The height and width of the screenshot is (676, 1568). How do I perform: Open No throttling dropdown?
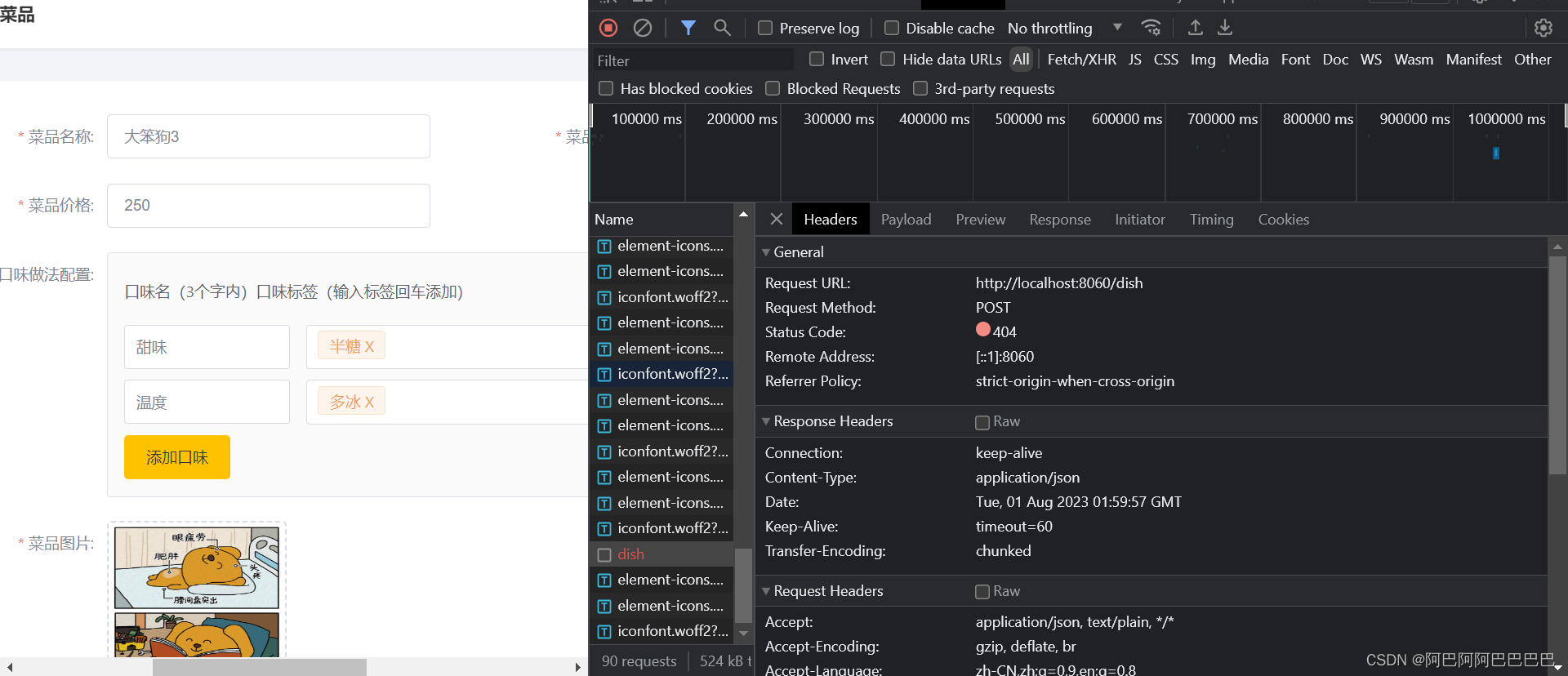[x=1065, y=28]
